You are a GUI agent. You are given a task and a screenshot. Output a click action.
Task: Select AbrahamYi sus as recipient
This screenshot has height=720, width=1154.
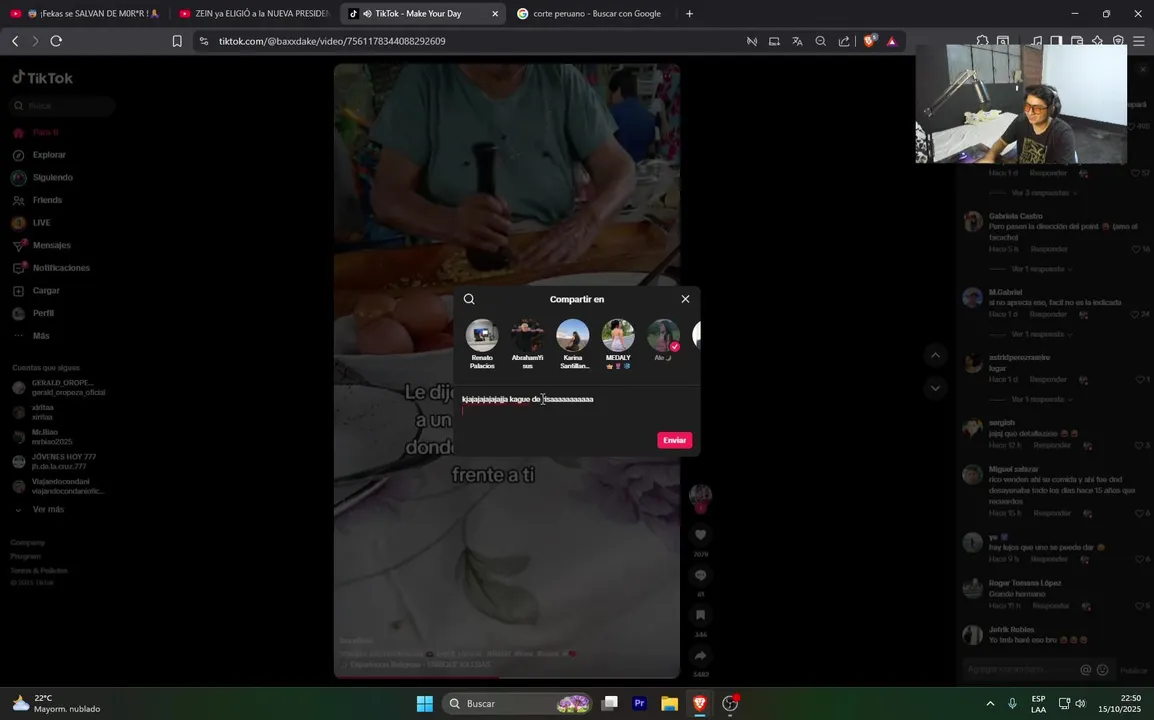[528, 344]
